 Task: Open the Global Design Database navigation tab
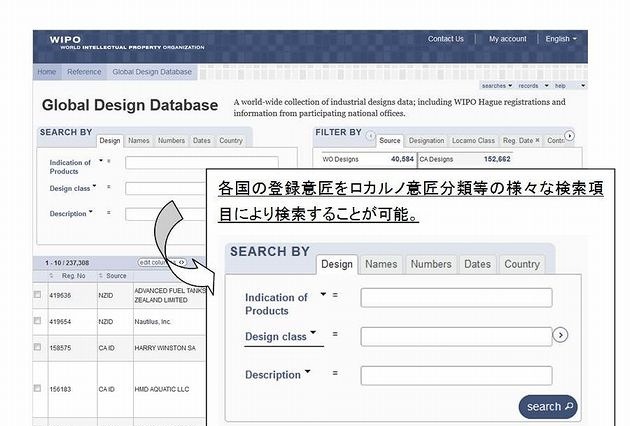click(x=152, y=72)
